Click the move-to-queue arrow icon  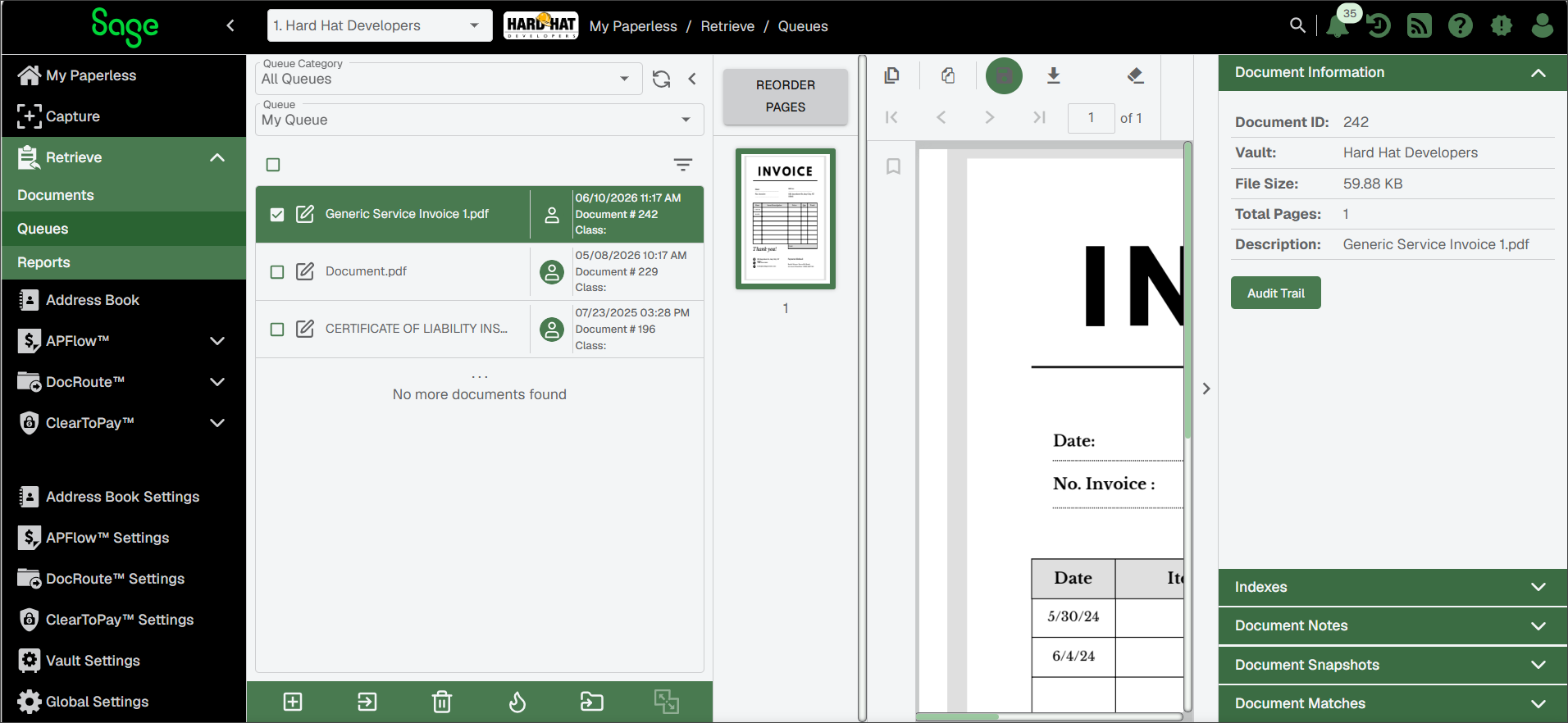click(367, 702)
